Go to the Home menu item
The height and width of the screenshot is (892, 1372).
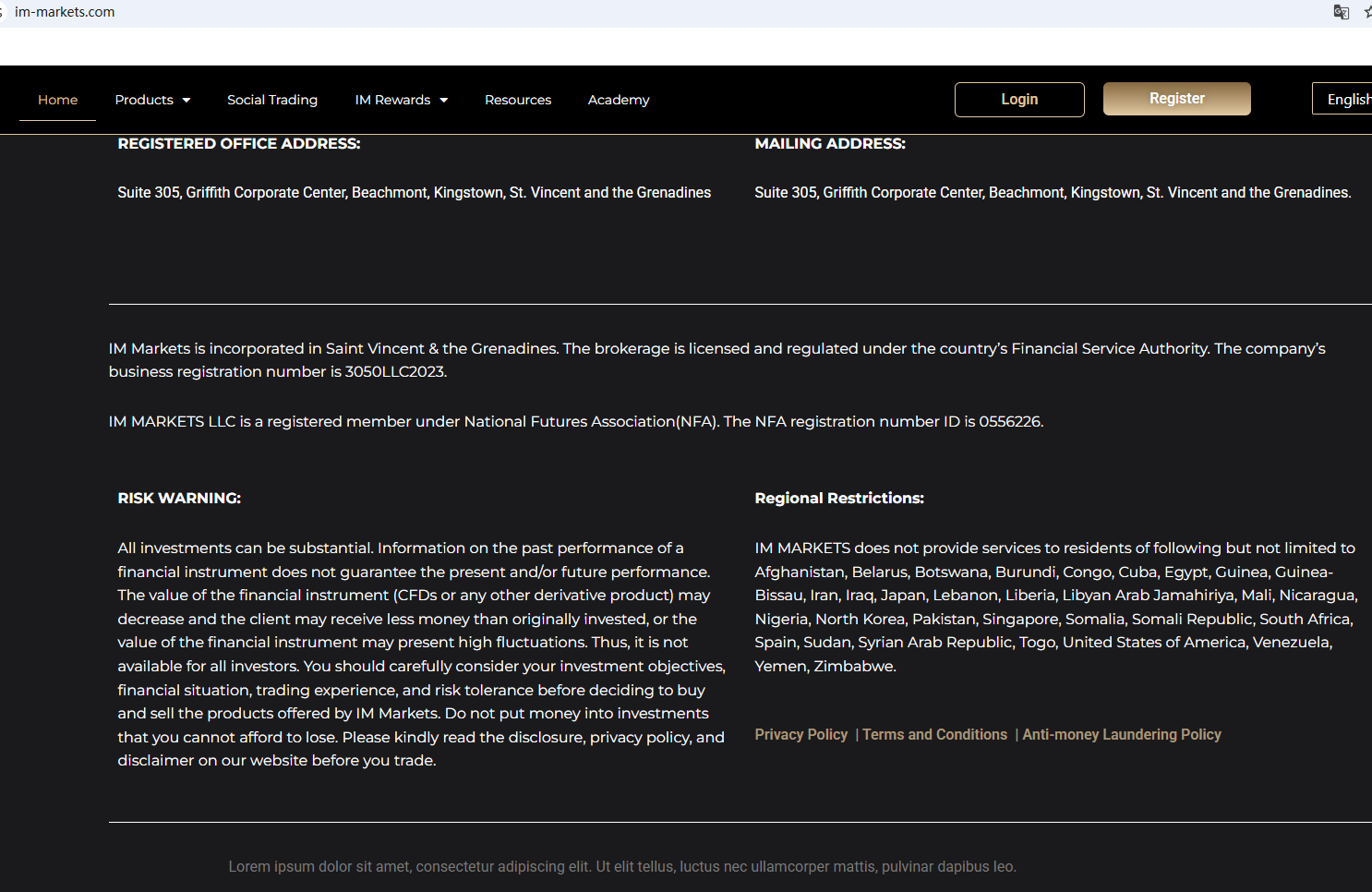57,100
